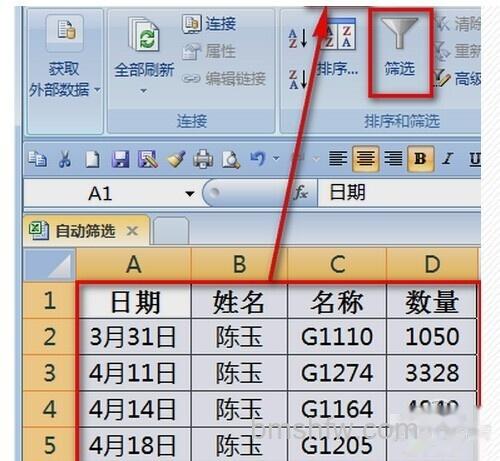
Task: Click the 清除 clear filter button
Action: coord(458,24)
